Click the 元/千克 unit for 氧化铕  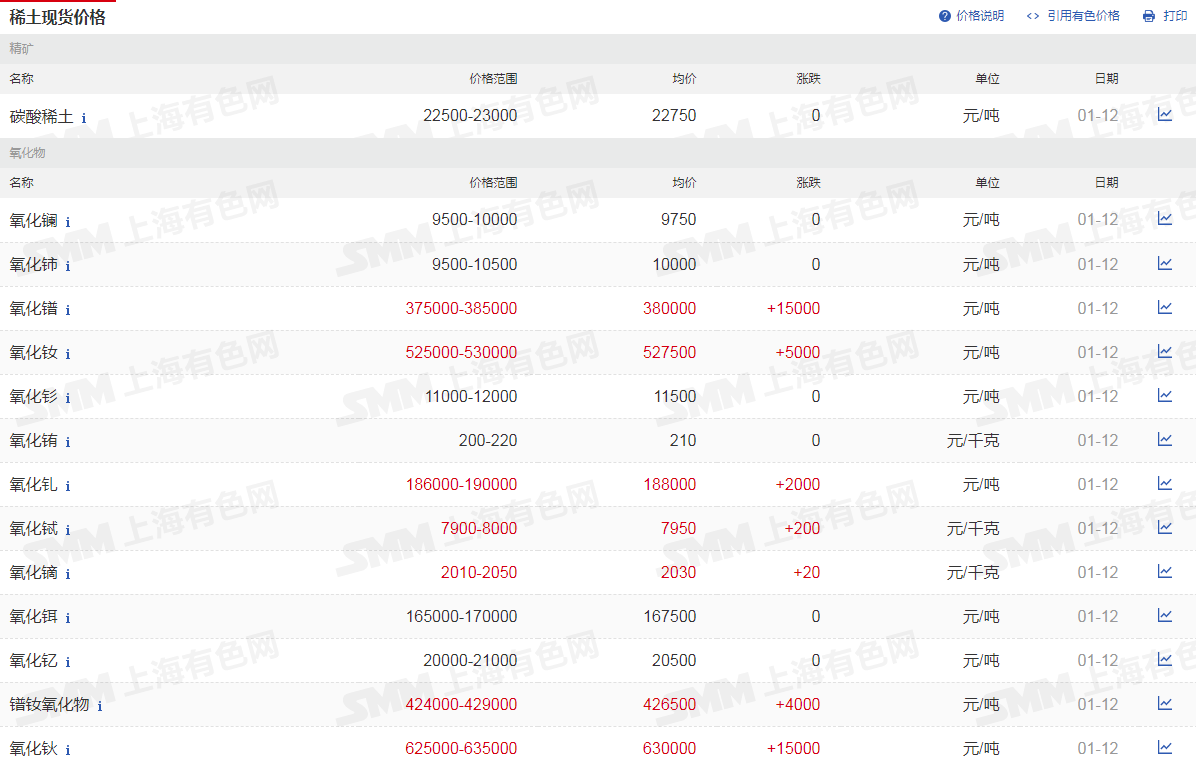[973, 440]
